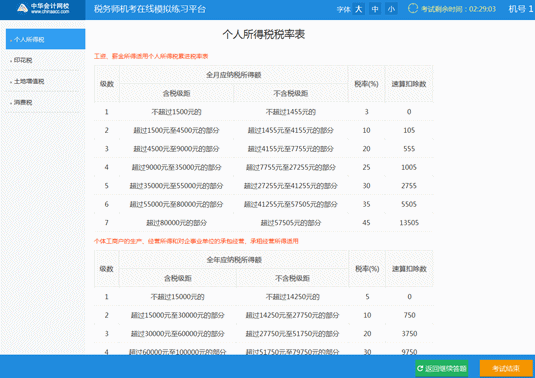Click quick deduction value 13505
This screenshot has height=378, width=535.
click(409, 223)
